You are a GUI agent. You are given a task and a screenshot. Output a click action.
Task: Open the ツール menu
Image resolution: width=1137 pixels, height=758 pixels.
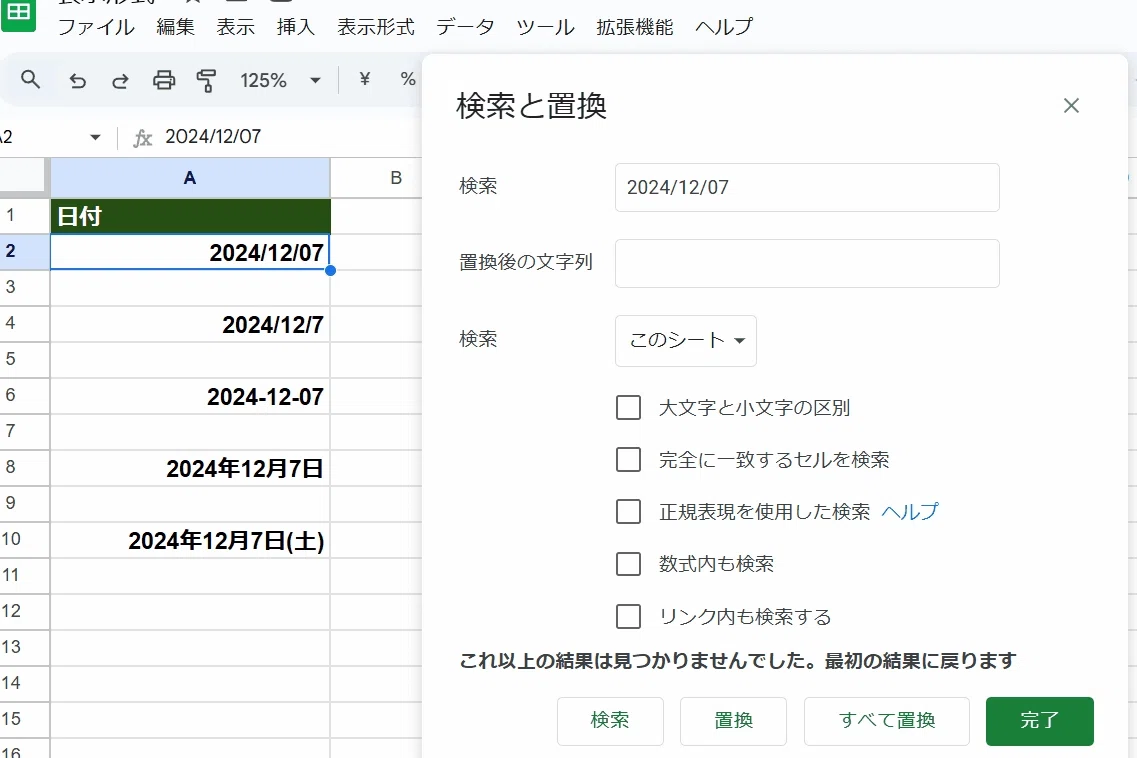pos(545,27)
